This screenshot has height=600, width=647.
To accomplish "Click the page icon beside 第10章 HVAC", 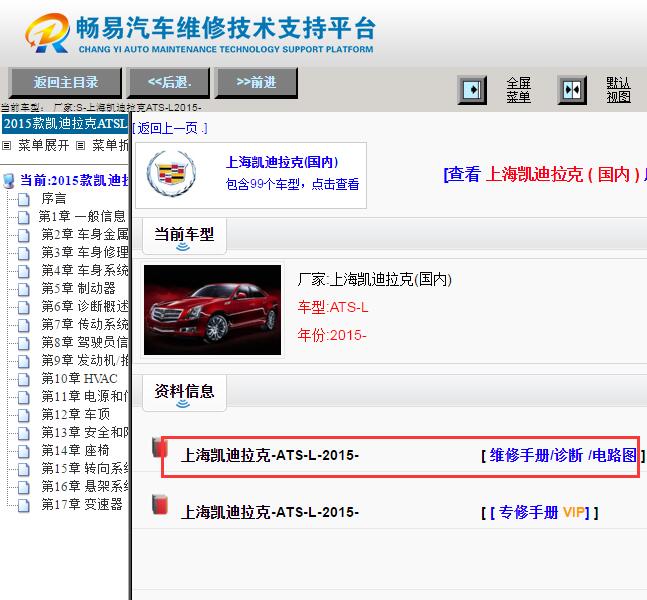I will [24, 379].
